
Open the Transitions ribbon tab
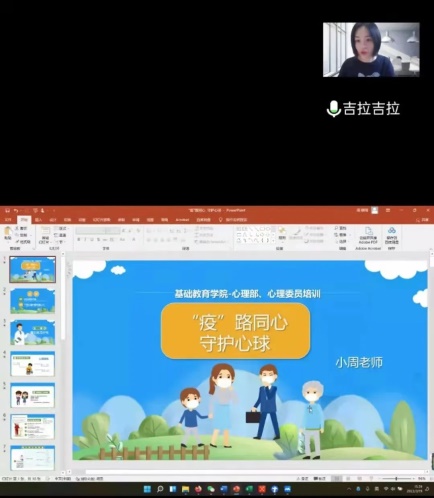tap(67, 220)
